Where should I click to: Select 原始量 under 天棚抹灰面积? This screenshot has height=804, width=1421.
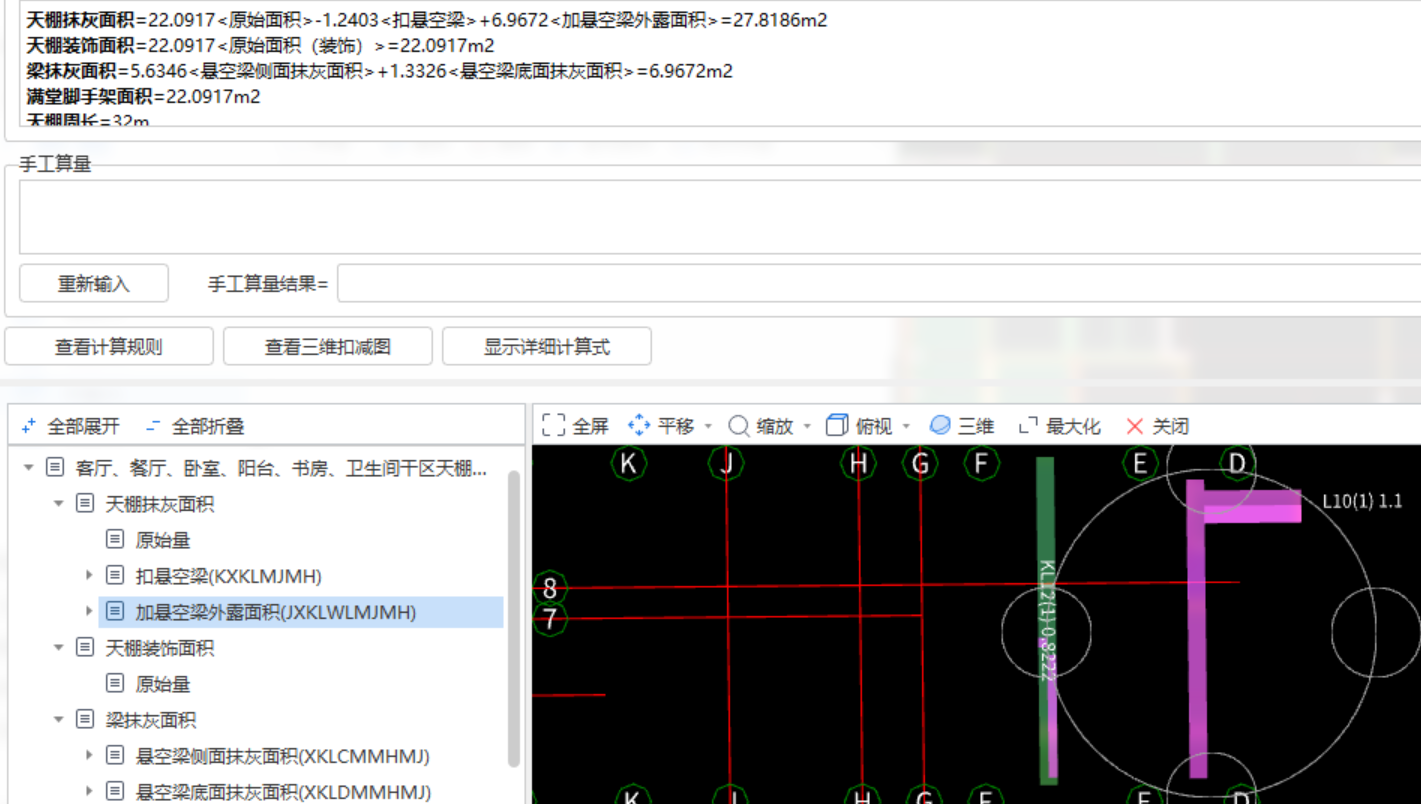(x=163, y=540)
